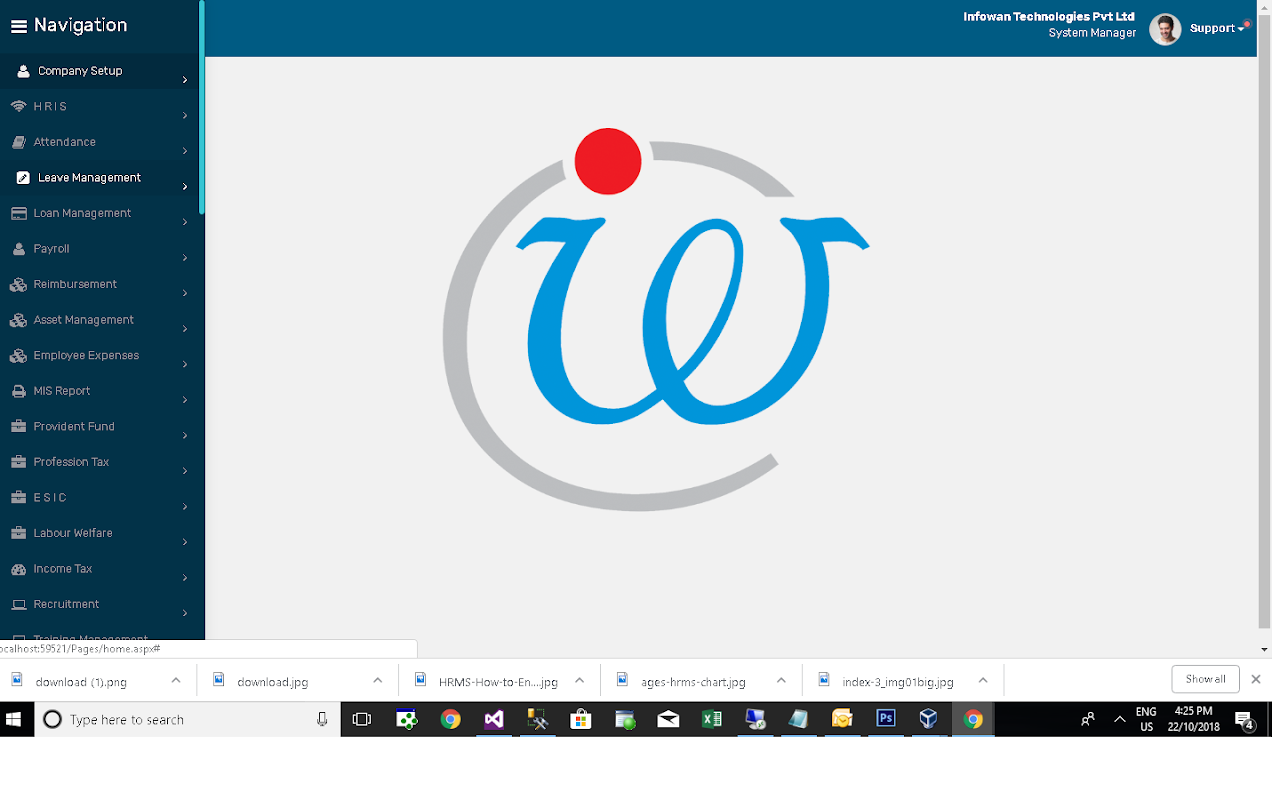Open the Support user dropdown
This screenshot has width=1280, height=800.
[1217, 29]
